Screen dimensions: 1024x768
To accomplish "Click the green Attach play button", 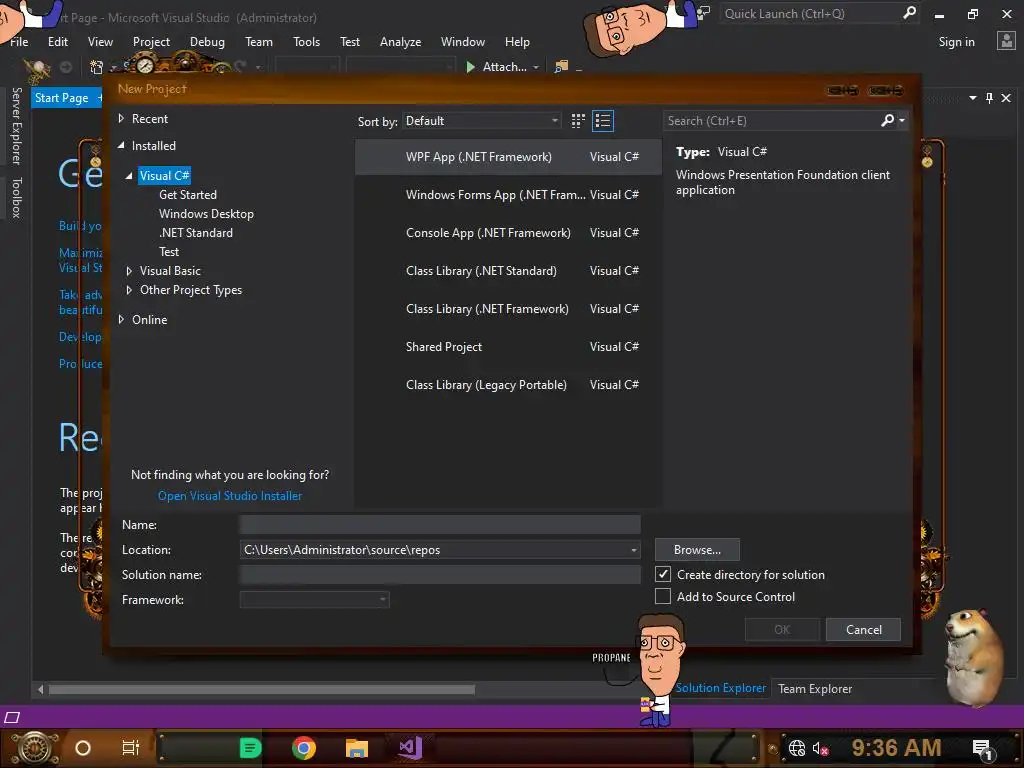I will tap(470, 67).
